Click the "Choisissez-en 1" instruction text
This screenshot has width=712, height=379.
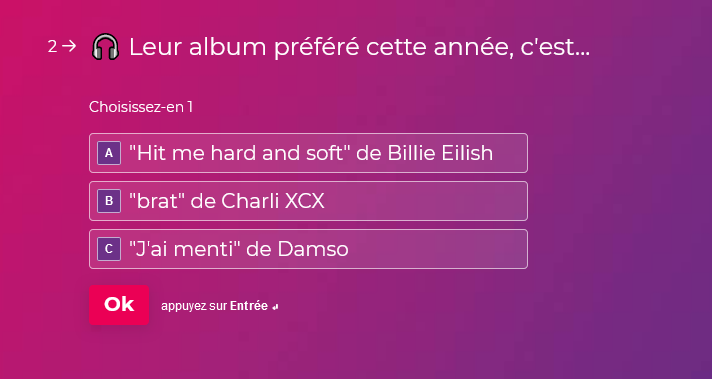[x=141, y=107]
